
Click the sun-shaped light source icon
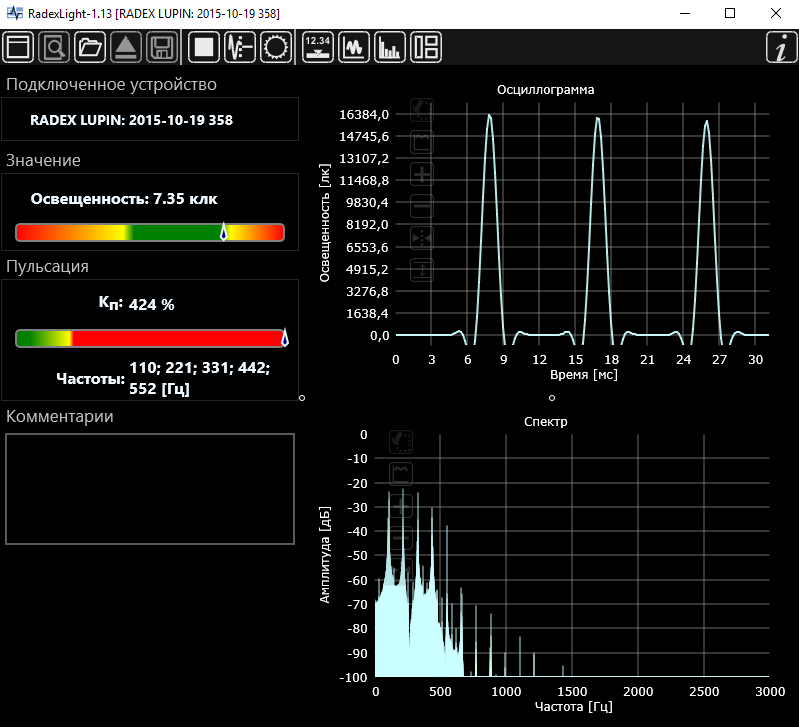coord(276,47)
